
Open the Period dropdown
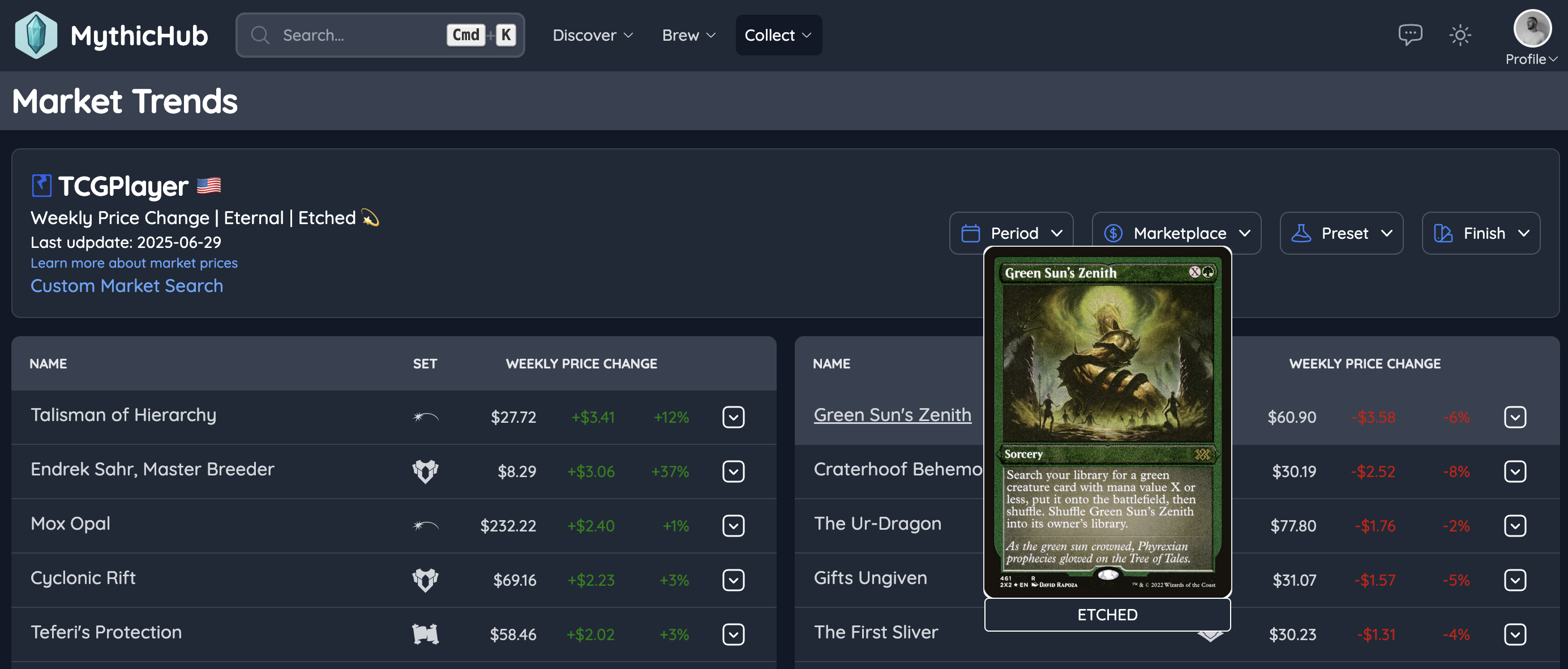pyautogui.click(x=1011, y=233)
